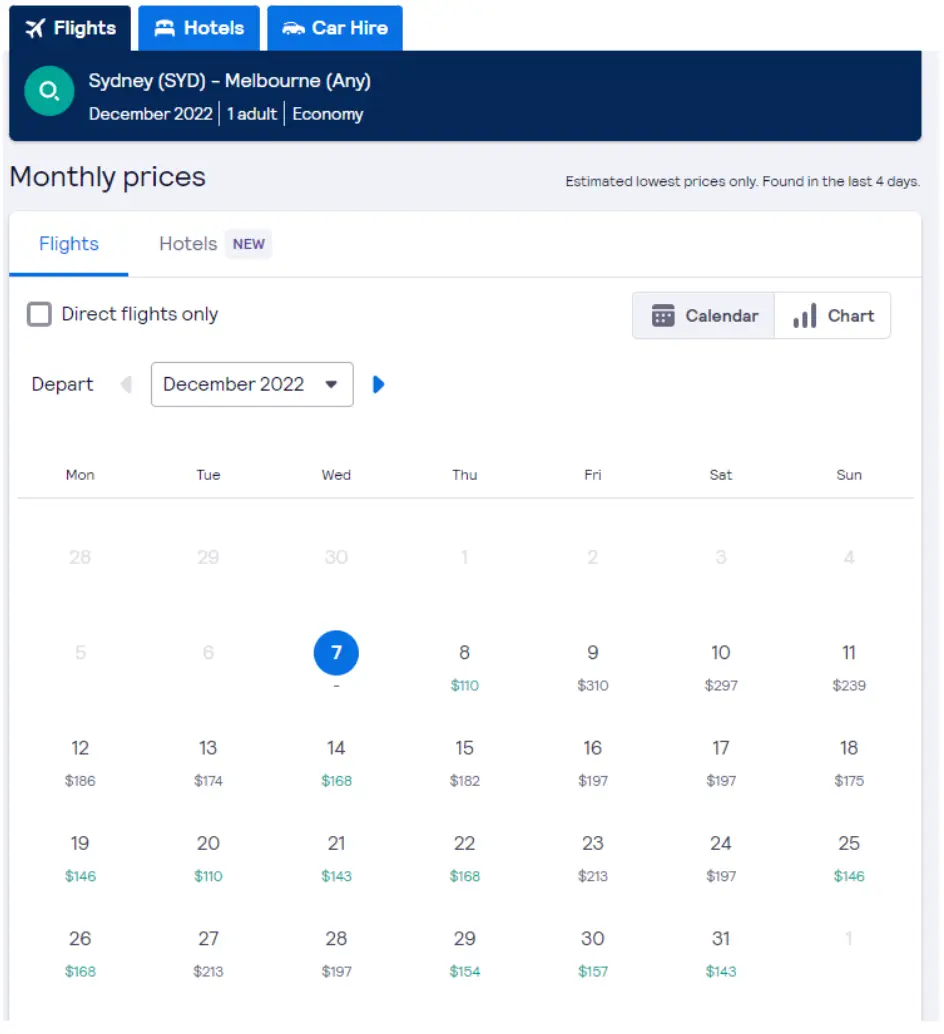Open the December 2022 month dropdown

tap(252, 384)
